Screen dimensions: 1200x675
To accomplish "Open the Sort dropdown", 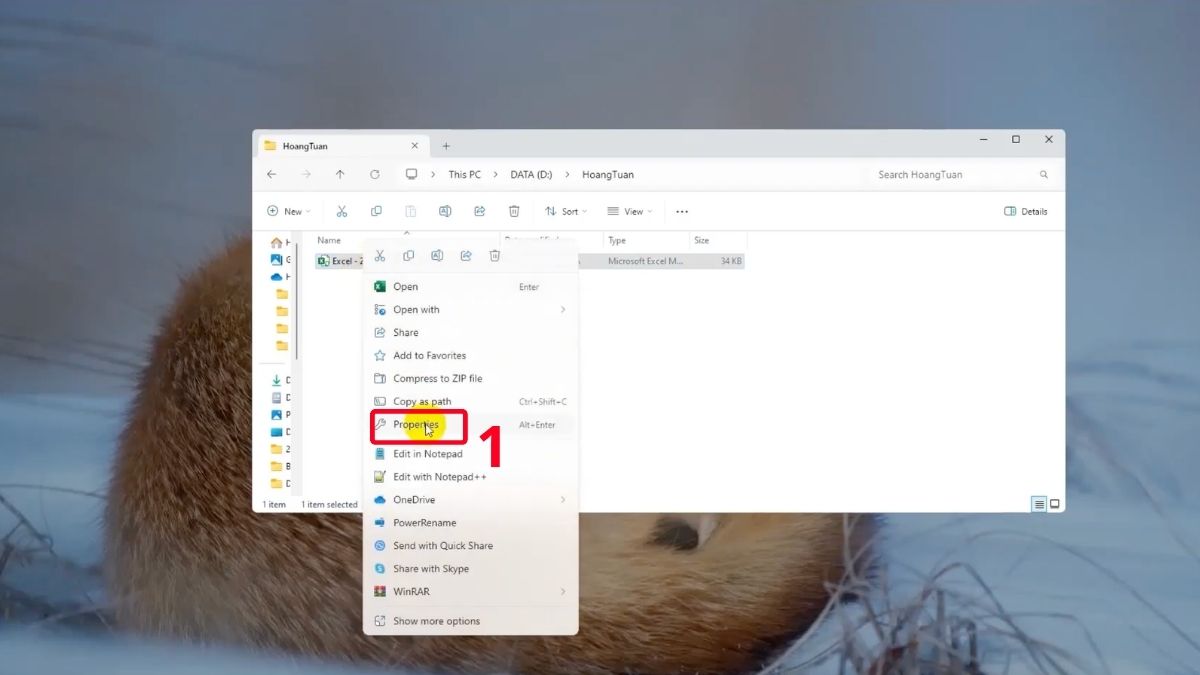I will (566, 212).
